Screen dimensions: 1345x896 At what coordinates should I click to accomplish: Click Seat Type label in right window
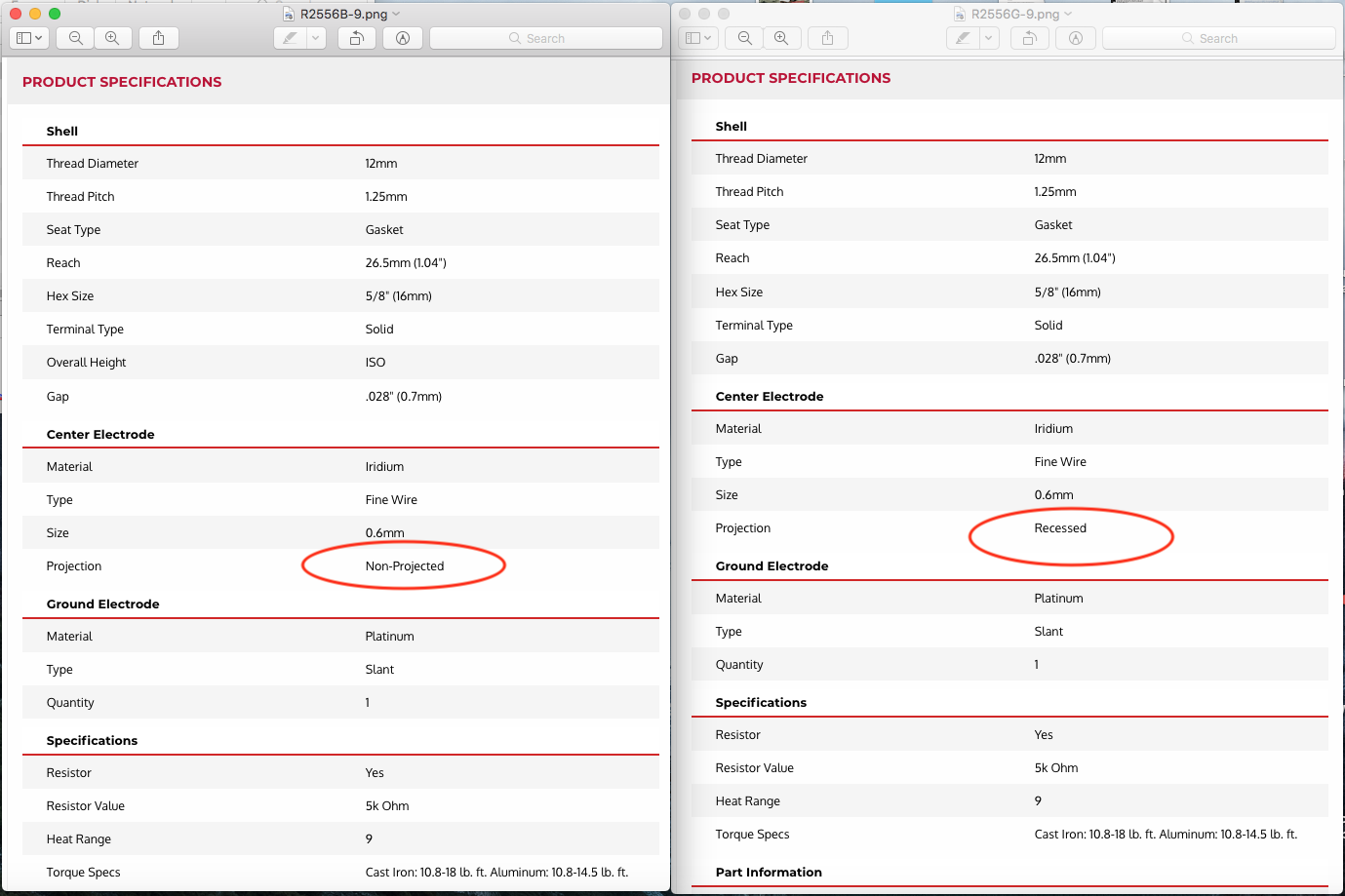point(742,225)
